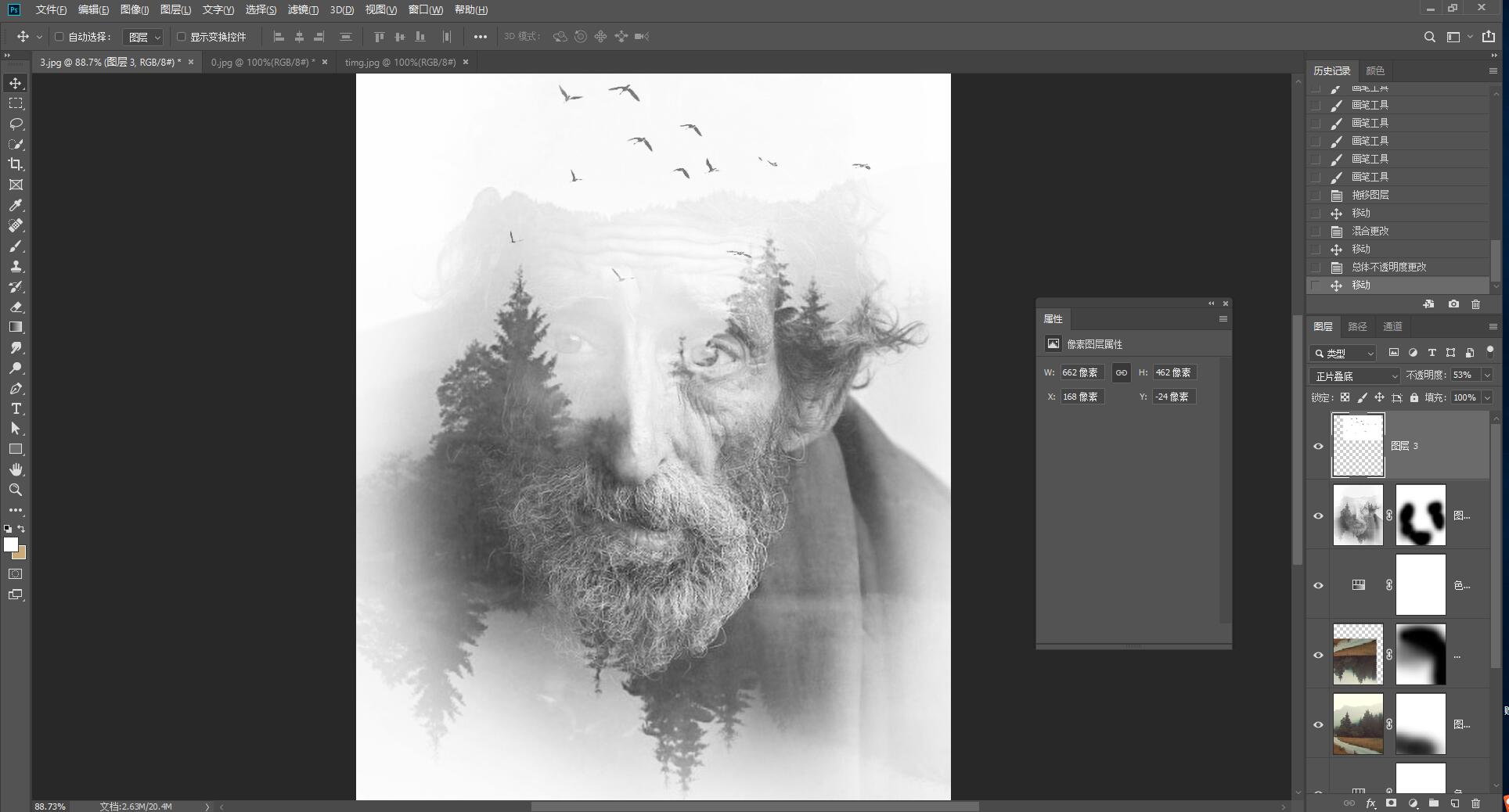
Task: Enable the 显示变换控件 checkbox
Action: pyautogui.click(x=181, y=37)
